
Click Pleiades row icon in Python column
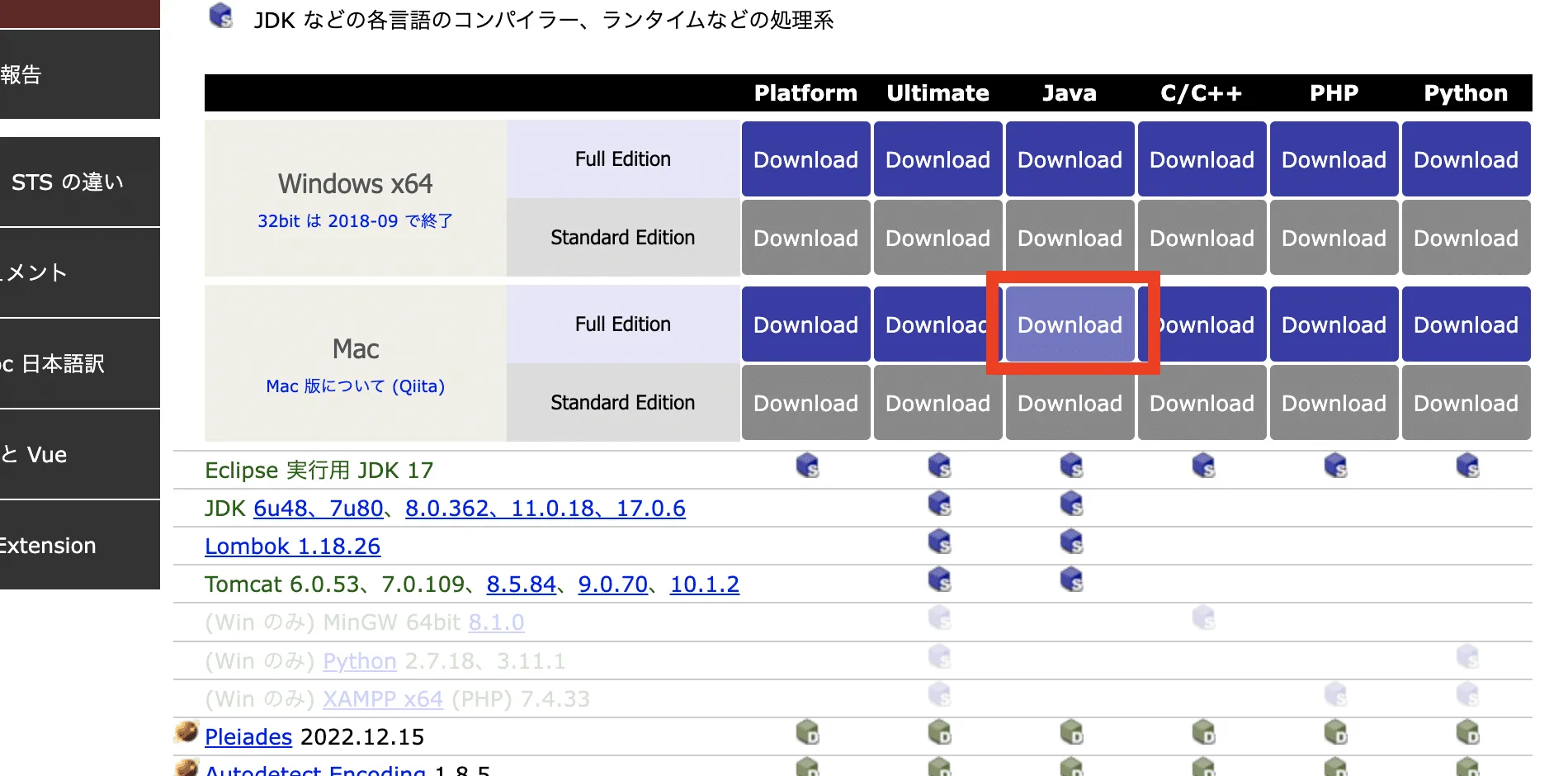click(1467, 731)
